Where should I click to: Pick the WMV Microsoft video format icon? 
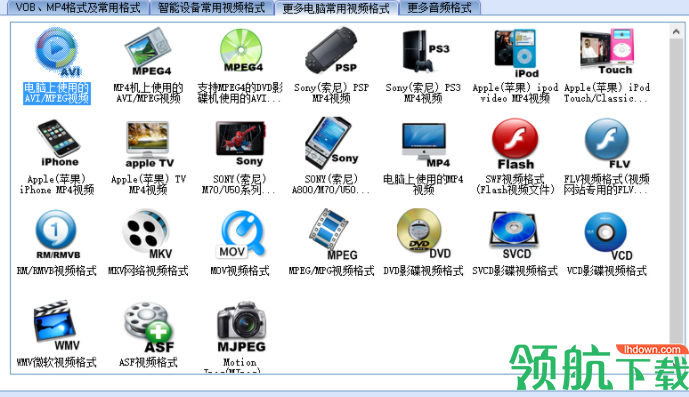[57, 326]
